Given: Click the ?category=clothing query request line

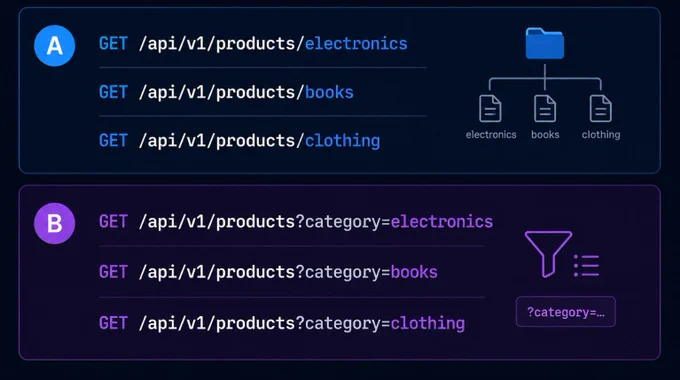Looking at the screenshot, I should click(x=282, y=323).
